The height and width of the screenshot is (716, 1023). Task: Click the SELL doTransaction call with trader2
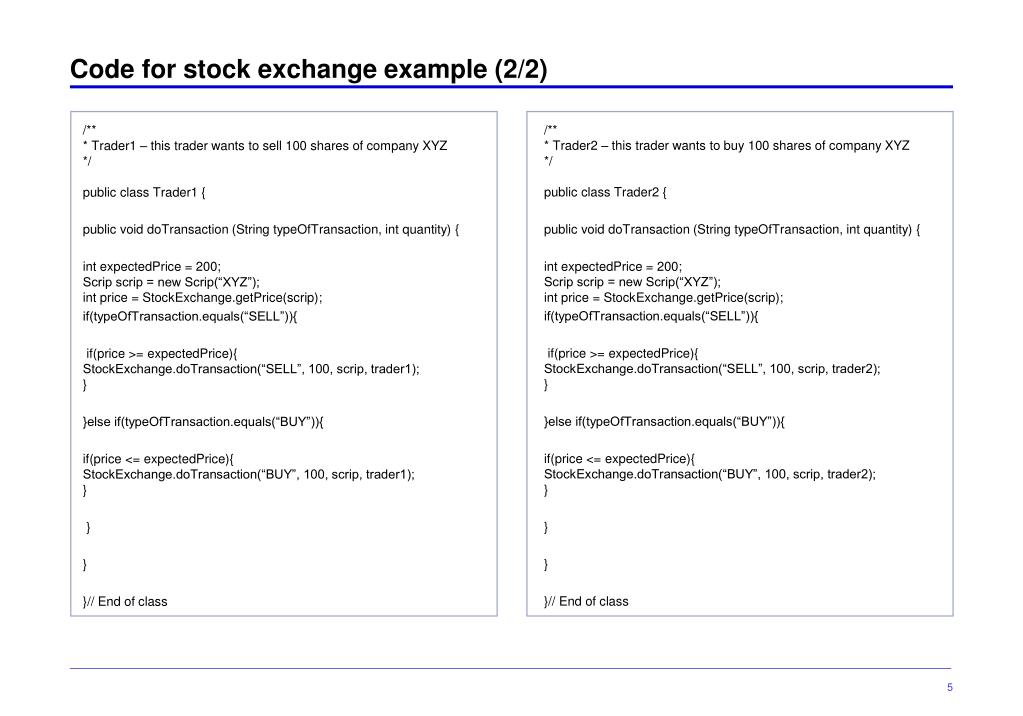712,369
